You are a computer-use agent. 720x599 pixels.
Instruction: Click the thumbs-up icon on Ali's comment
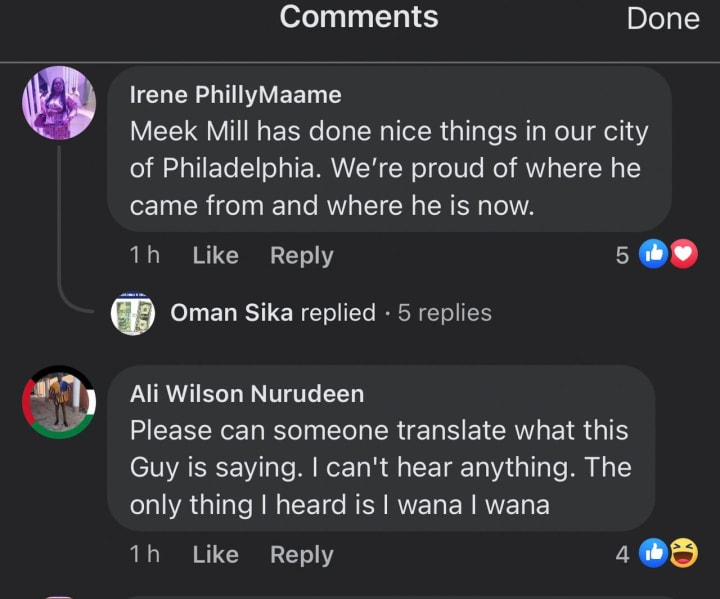coord(656,554)
